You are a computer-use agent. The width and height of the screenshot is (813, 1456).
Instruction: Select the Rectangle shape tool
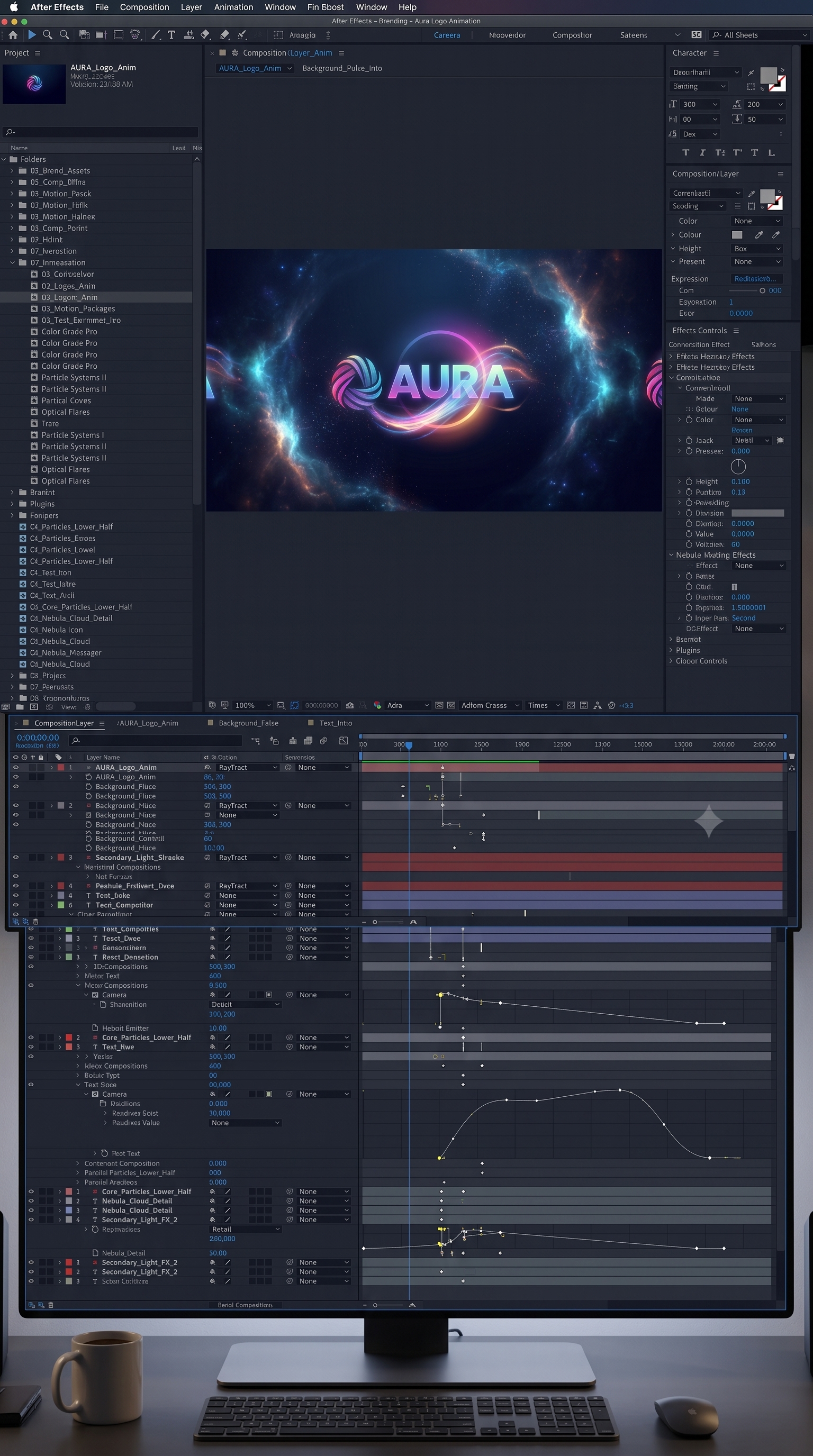coord(118,35)
